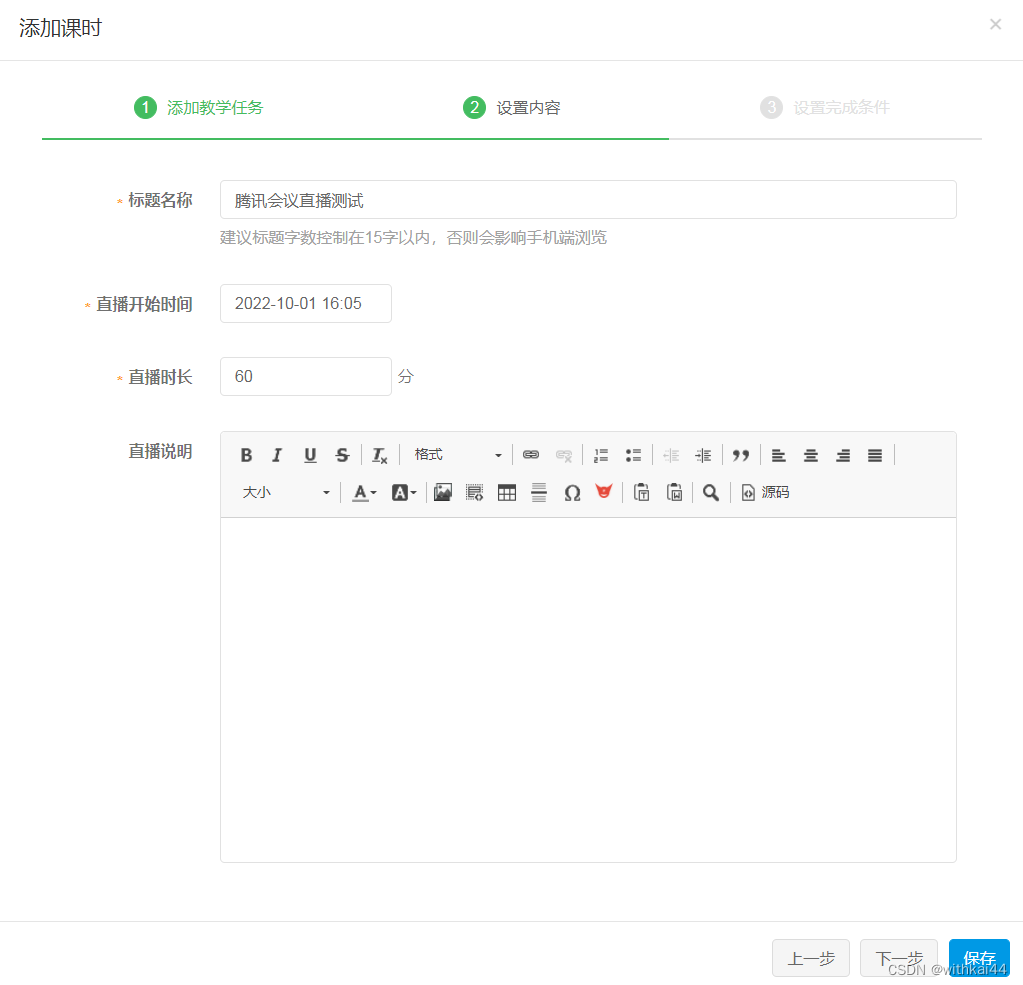Toggle italic formatting in the editor

(x=276, y=455)
